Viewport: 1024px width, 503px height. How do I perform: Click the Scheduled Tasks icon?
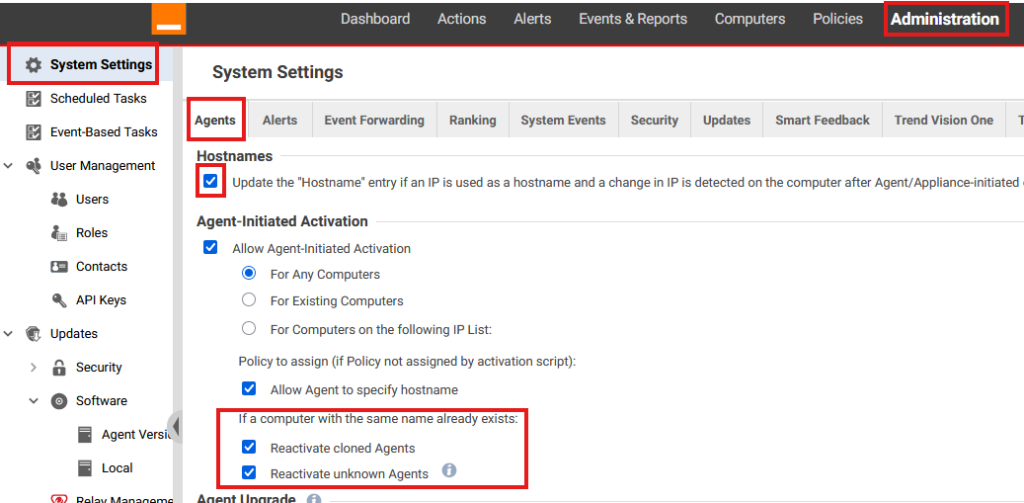[34, 99]
